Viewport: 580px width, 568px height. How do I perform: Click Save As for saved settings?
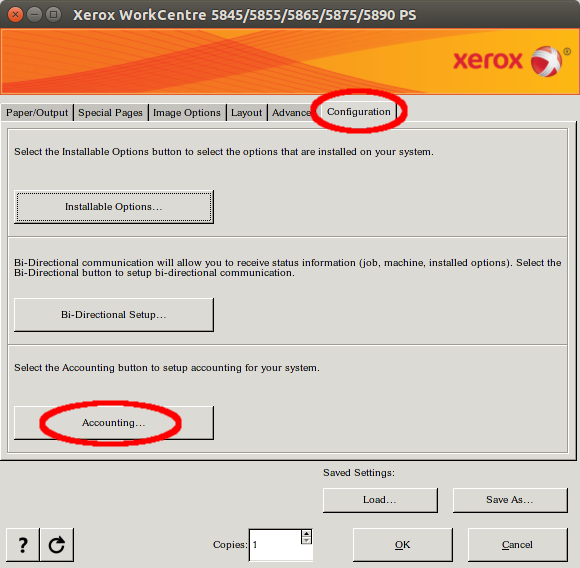(x=510, y=500)
